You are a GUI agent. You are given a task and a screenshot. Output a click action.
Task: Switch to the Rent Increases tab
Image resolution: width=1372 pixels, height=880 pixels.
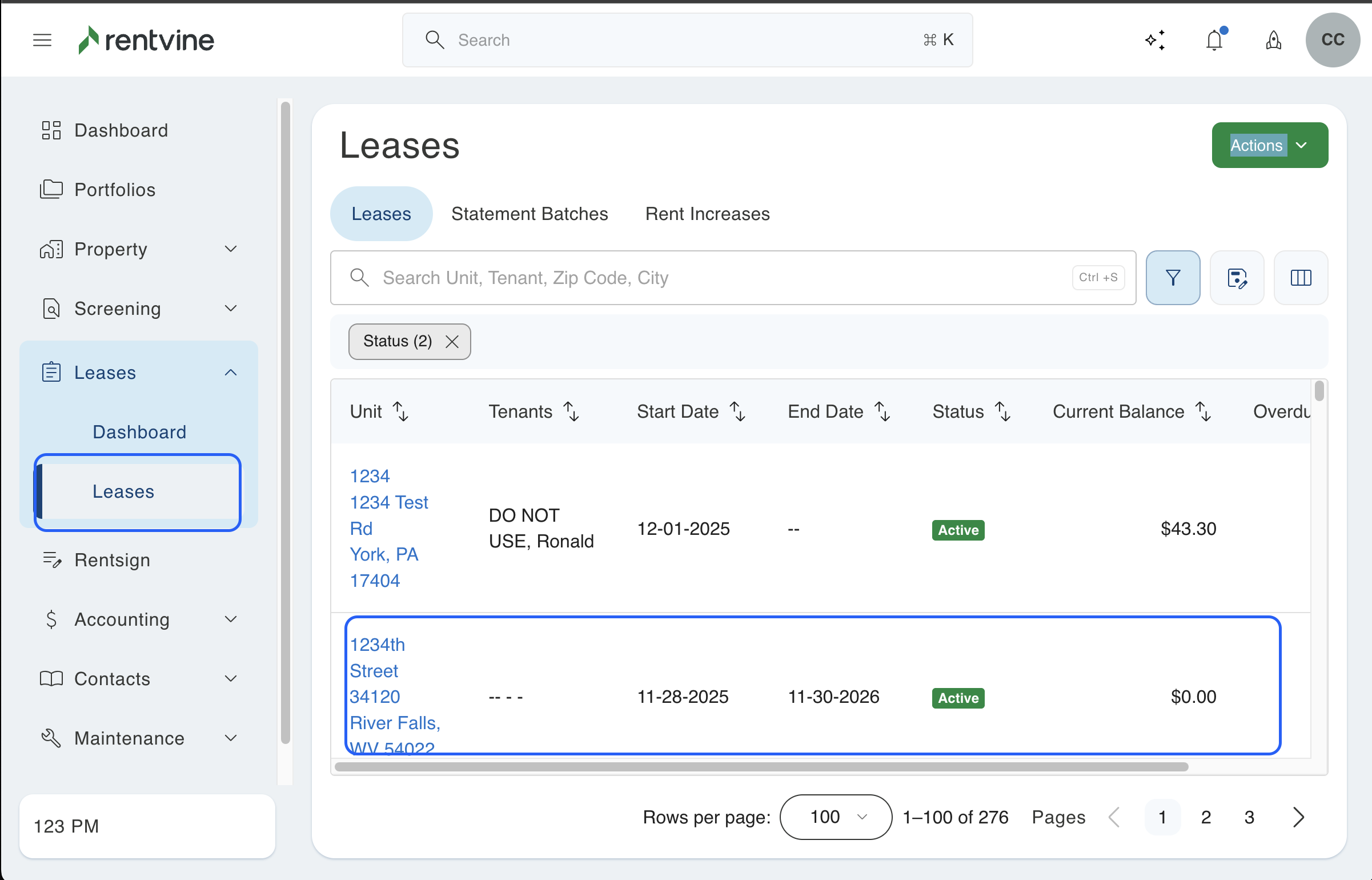pos(707,214)
